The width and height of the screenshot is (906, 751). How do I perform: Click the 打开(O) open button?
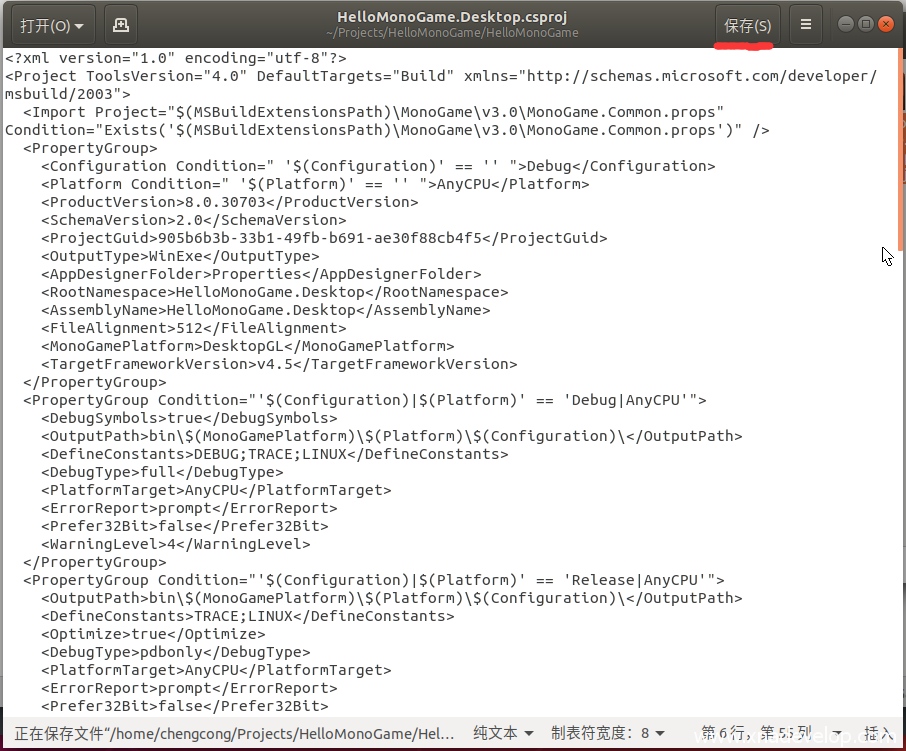(x=52, y=24)
